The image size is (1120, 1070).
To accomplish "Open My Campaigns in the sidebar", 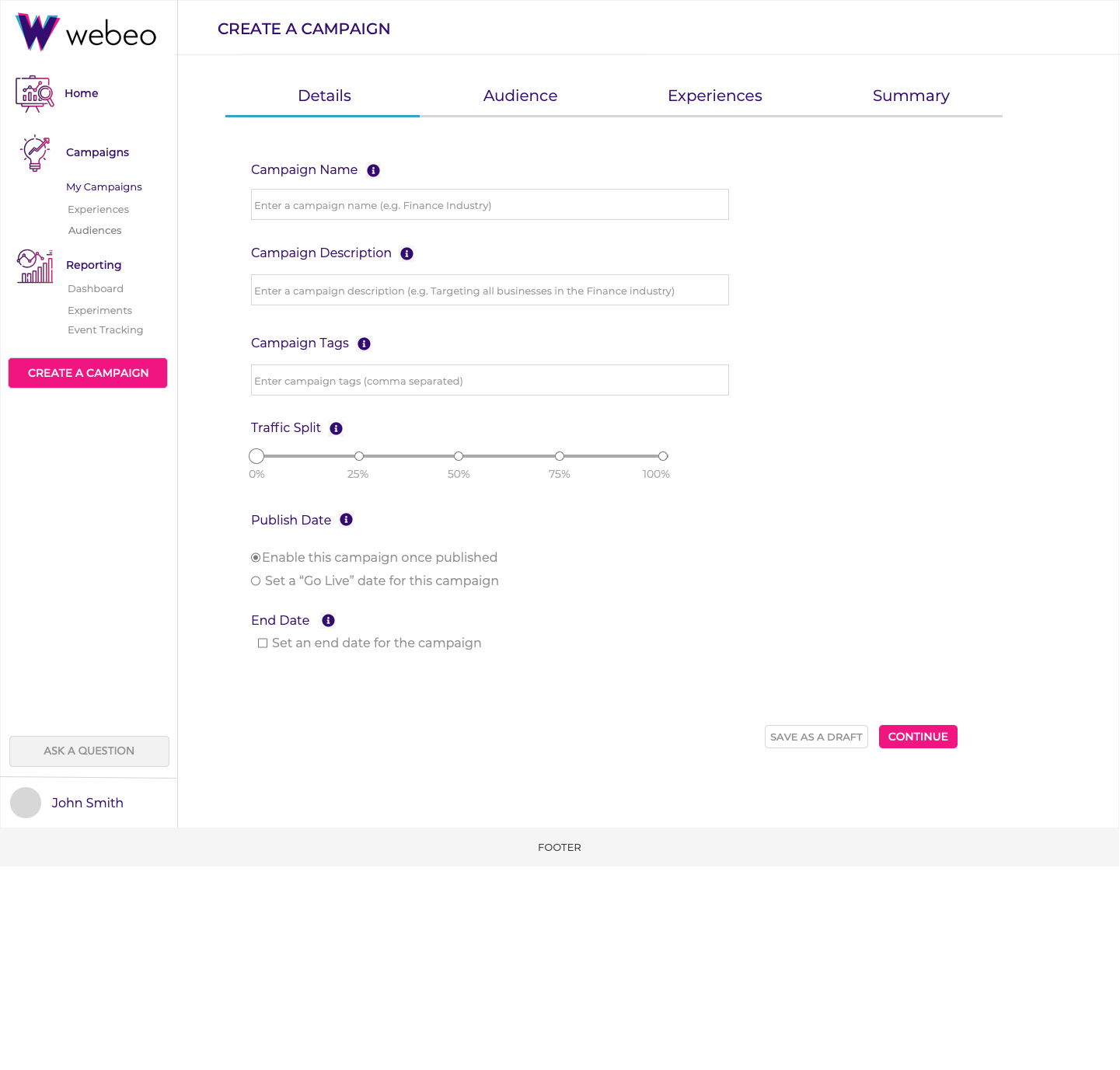I will [x=104, y=187].
